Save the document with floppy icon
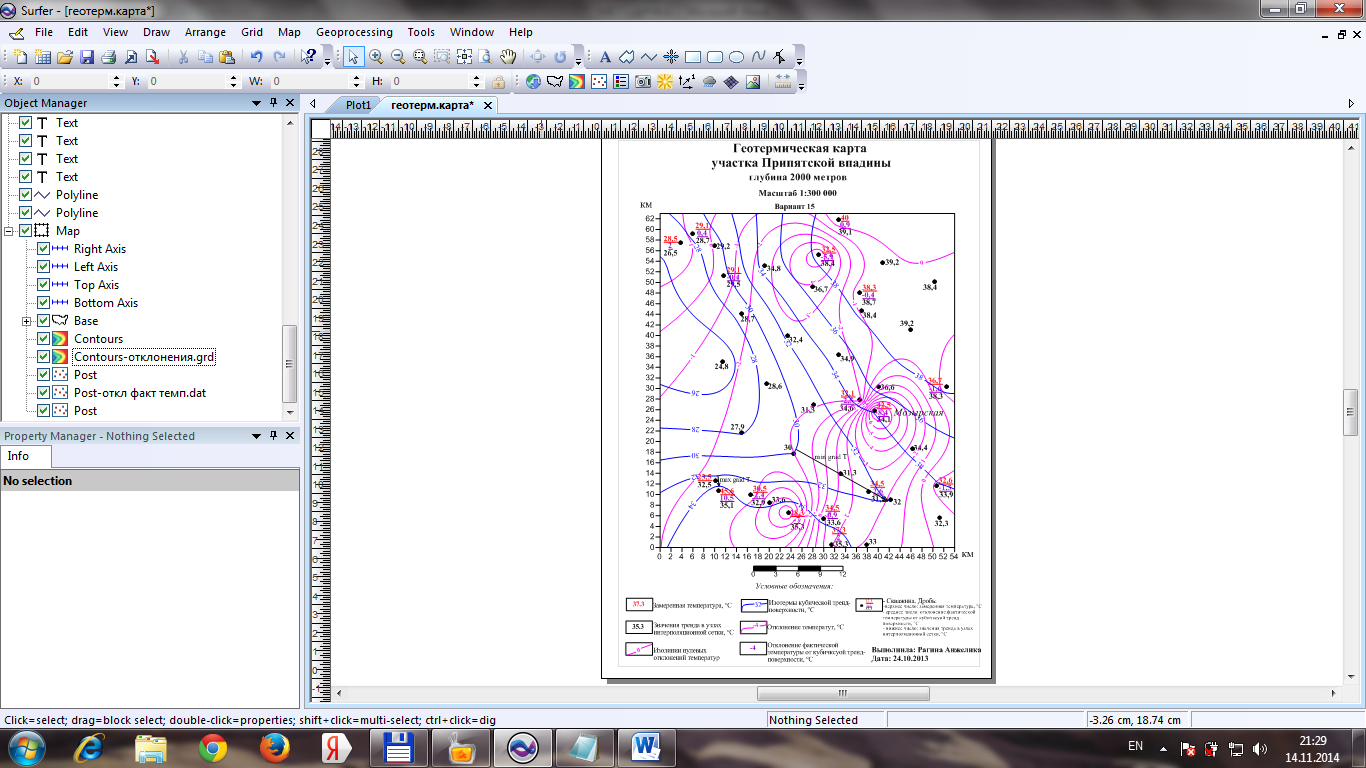 [87, 56]
